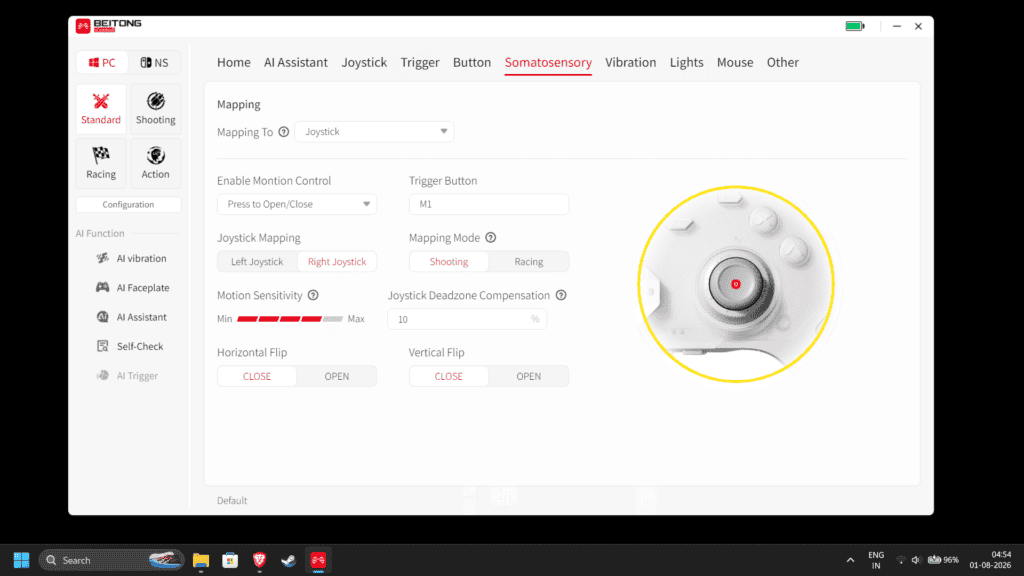1024x576 pixels.
Task: Switch to PC platform mode
Action: point(102,63)
